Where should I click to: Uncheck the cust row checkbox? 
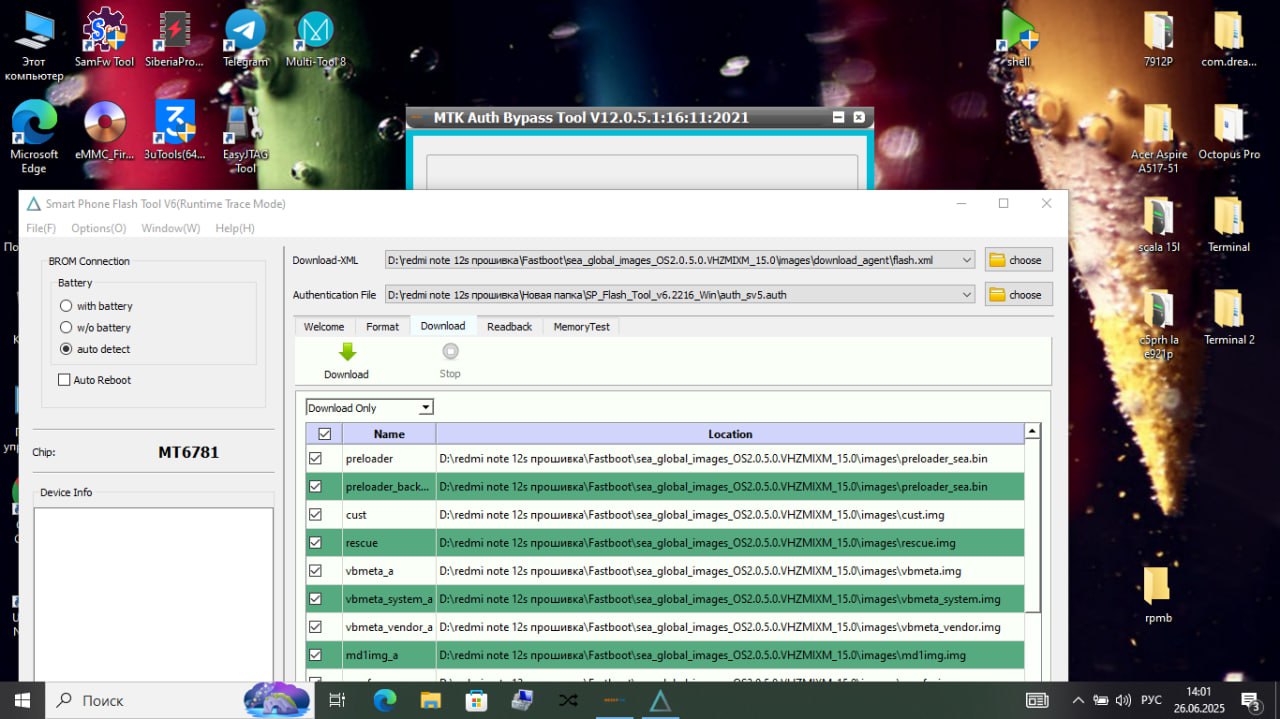tap(316, 515)
